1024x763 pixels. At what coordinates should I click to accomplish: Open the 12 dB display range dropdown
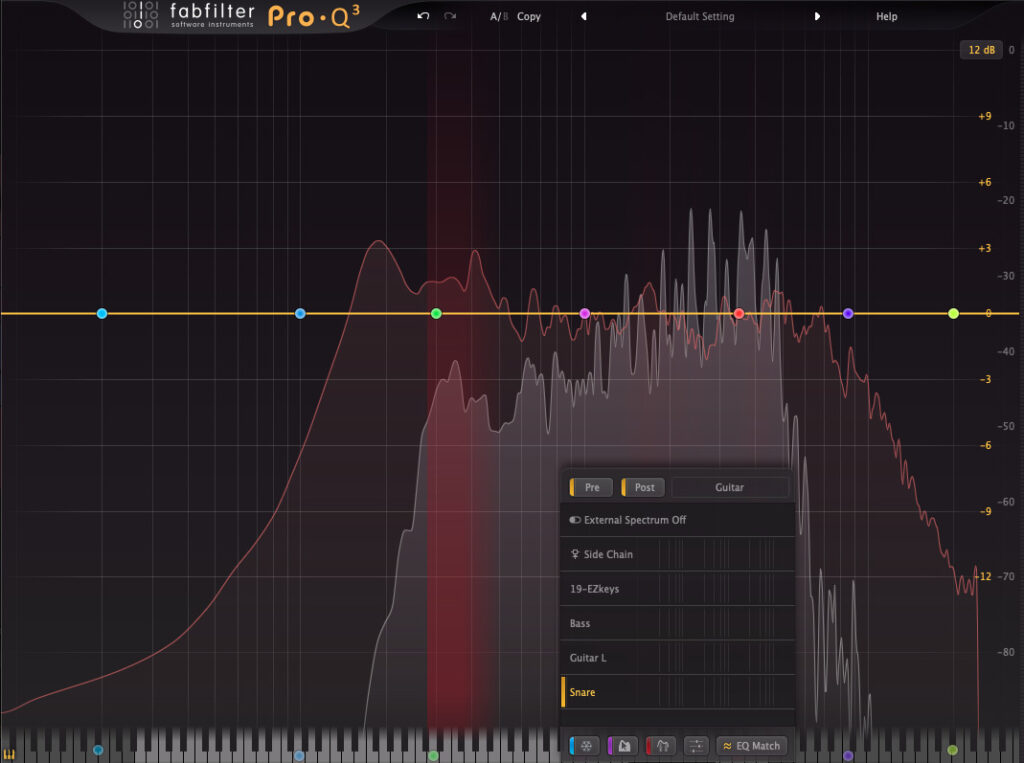pos(980,50)
